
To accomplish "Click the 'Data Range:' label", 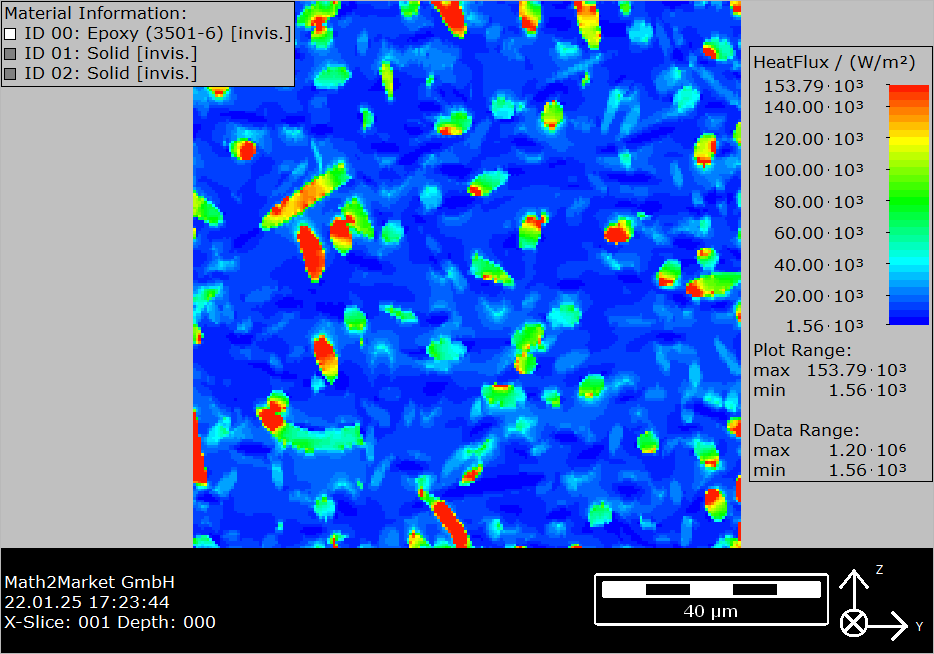I will tap(806, 430).
